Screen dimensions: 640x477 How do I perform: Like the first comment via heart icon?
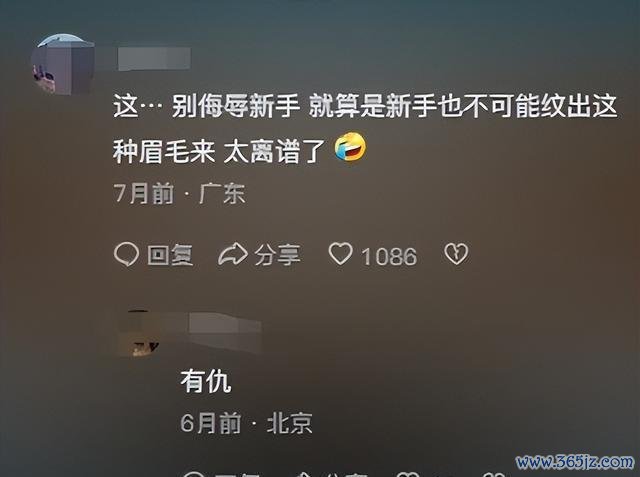coord(340,254)
